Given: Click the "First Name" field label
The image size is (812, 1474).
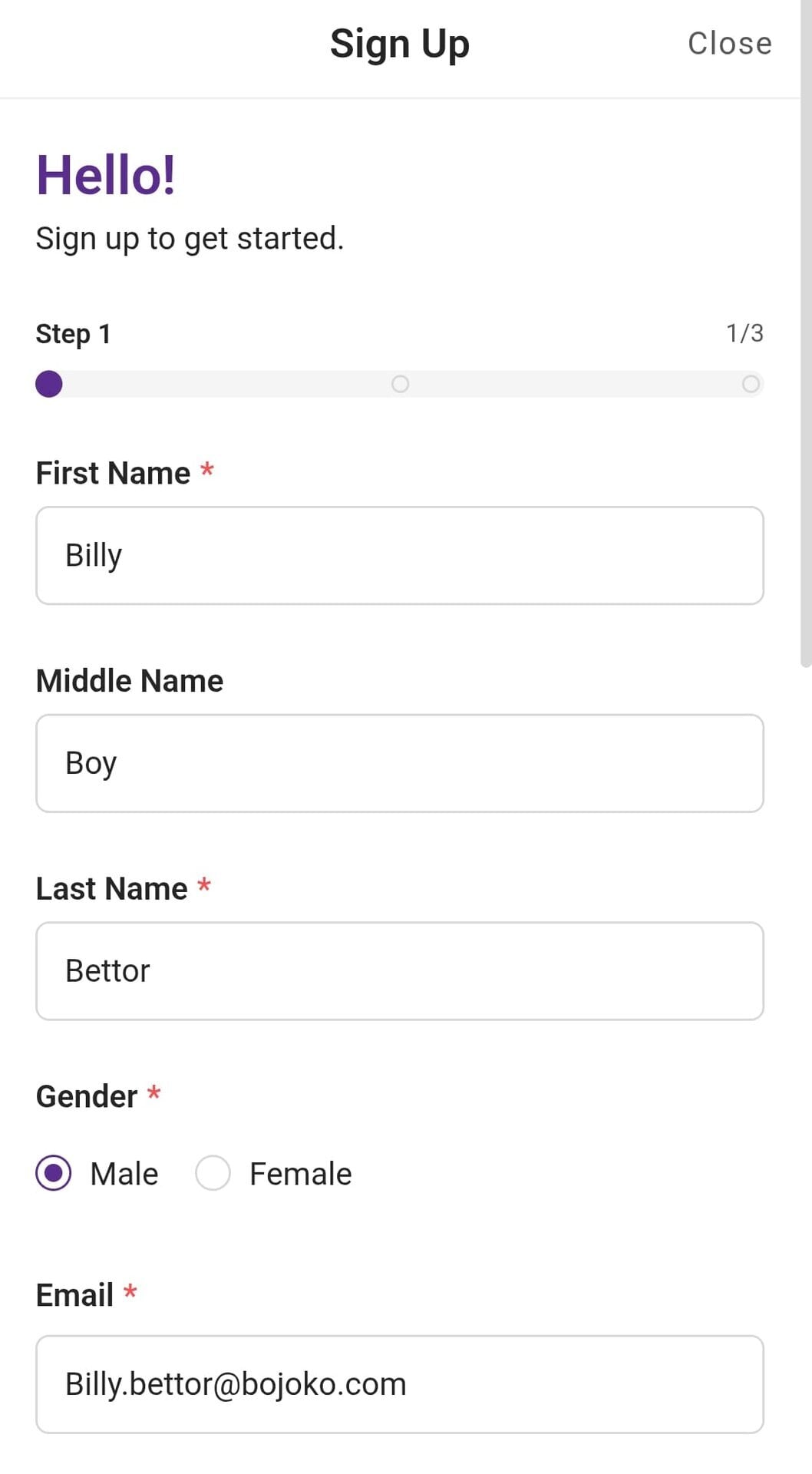Looking at the screenshot, I should (x=113, y=473).
